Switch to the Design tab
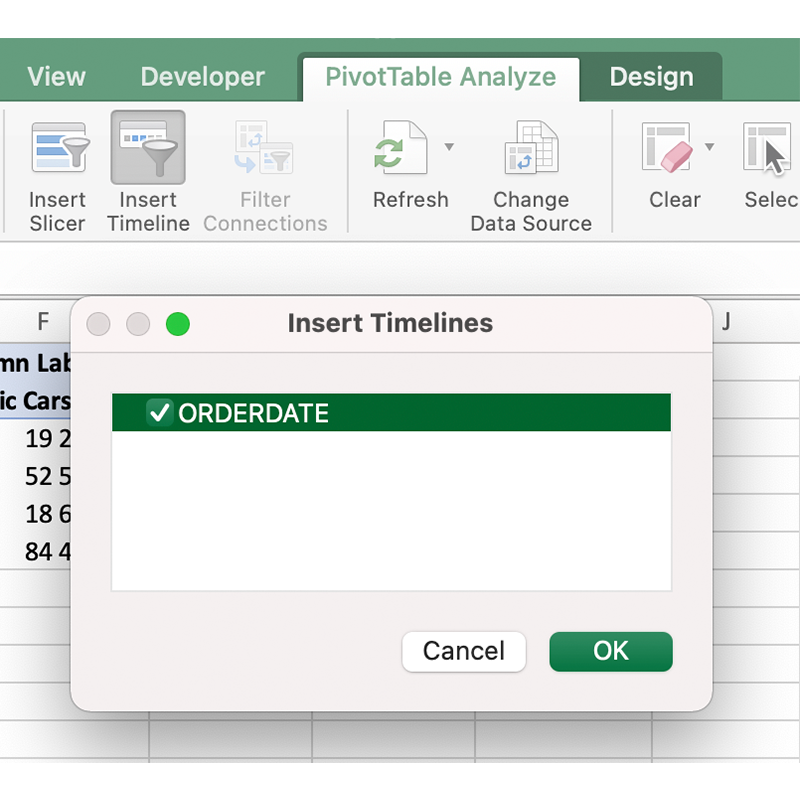The width and height of the screenshot is (800, 800). click(651, 77)
